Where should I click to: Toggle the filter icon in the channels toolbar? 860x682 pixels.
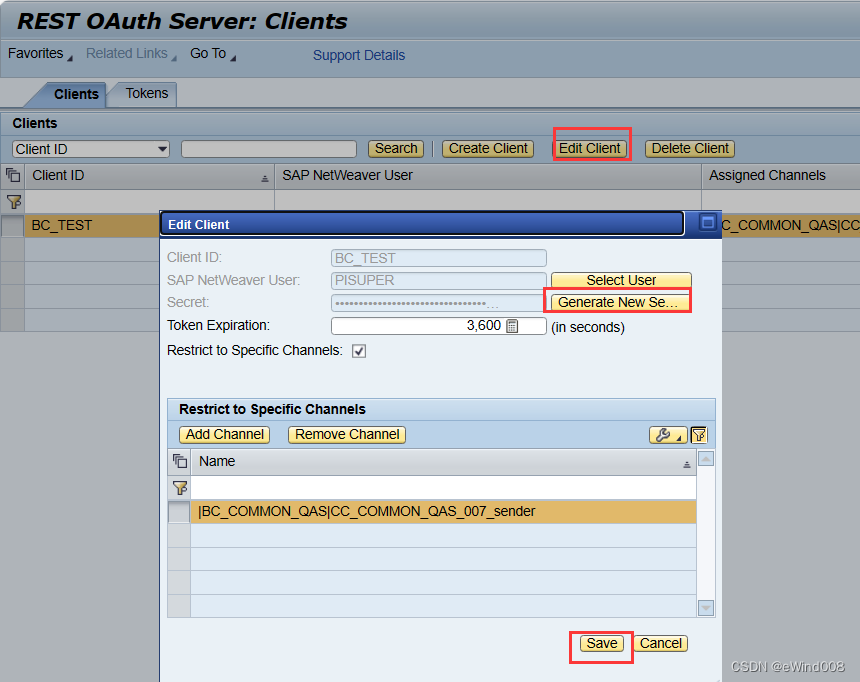click(x=699, y=434)
